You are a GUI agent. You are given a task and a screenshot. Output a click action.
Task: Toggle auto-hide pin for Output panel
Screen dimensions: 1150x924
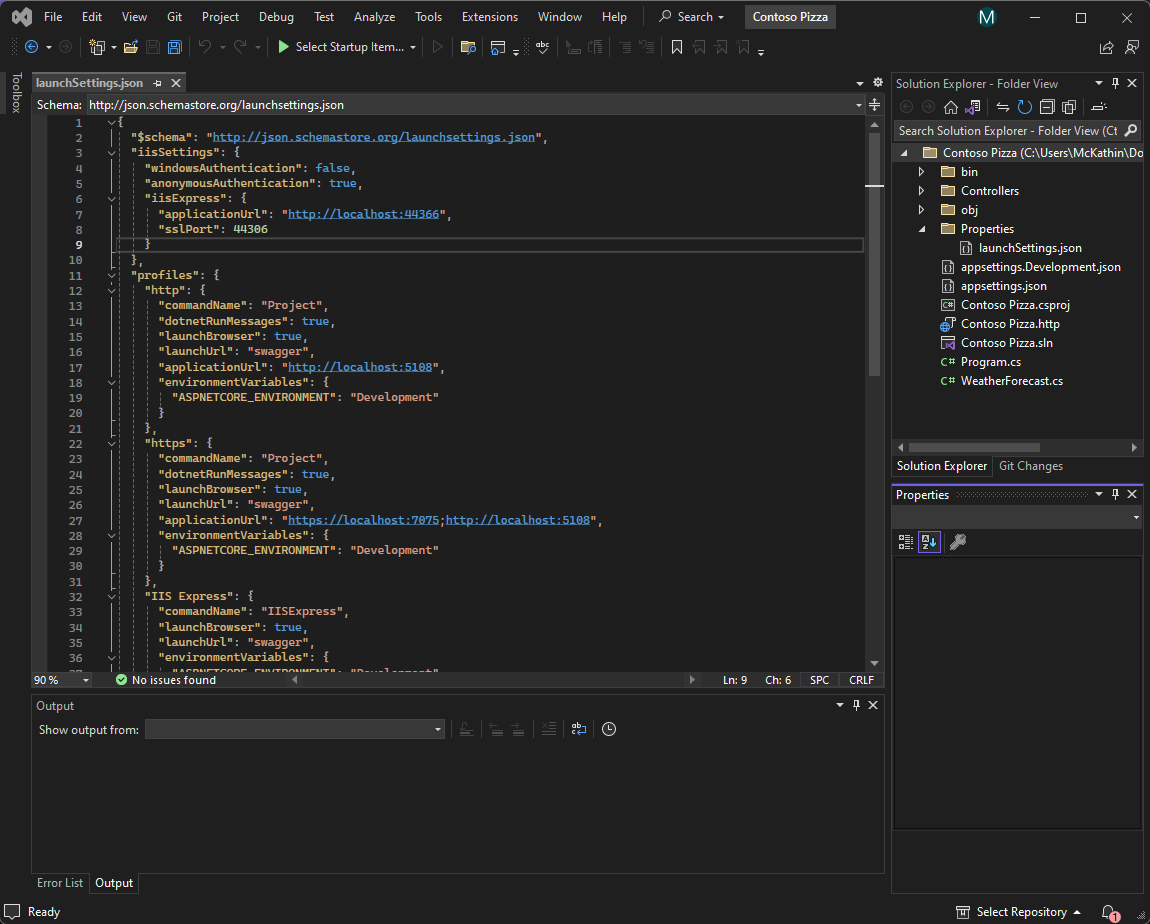pos(856,705)
